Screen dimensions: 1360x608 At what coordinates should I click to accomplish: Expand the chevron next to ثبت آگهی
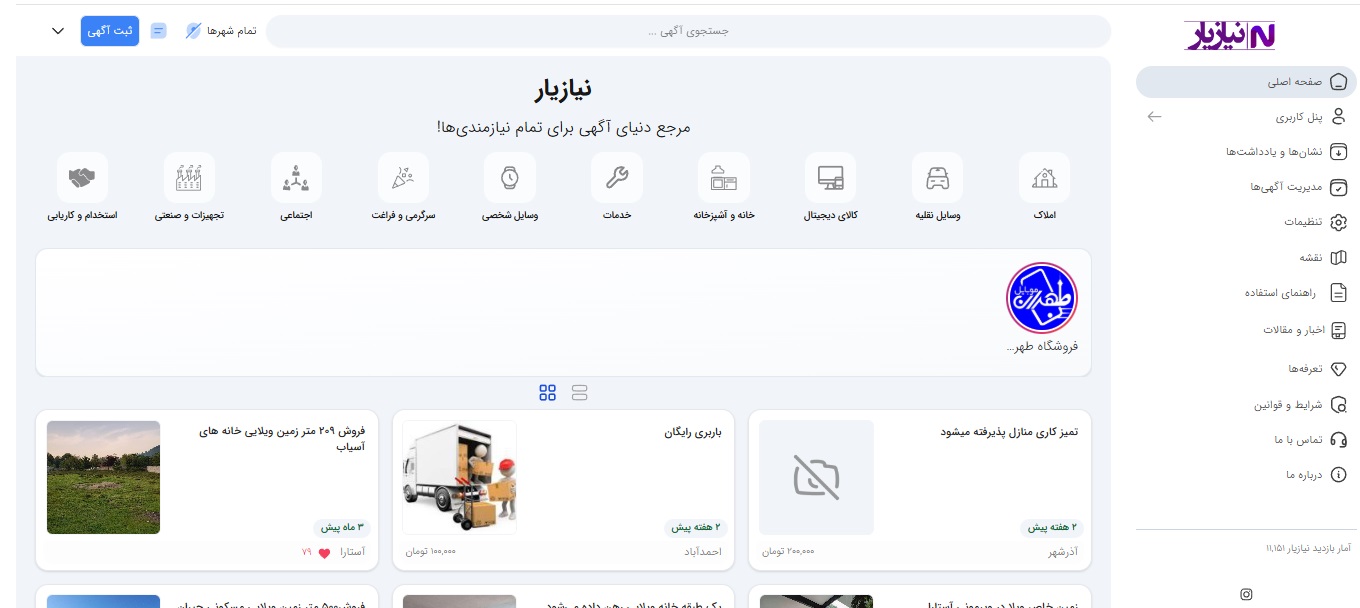click(58, 31)
